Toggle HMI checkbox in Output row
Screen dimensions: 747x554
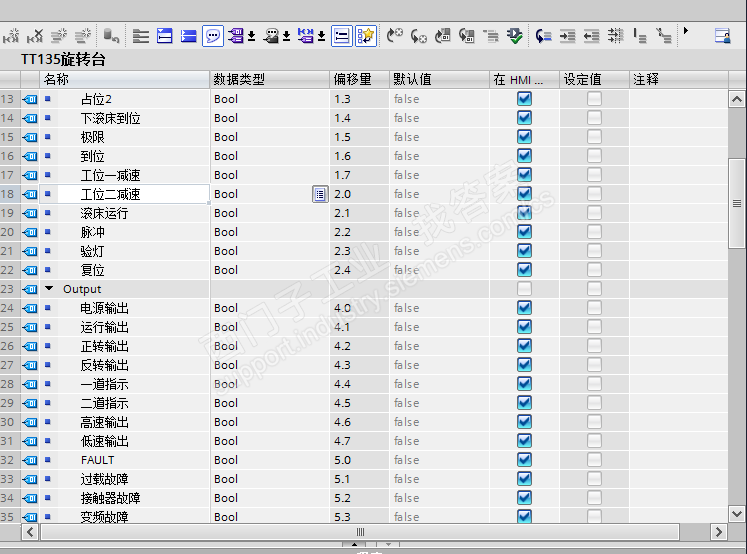(x=525, y=289)
